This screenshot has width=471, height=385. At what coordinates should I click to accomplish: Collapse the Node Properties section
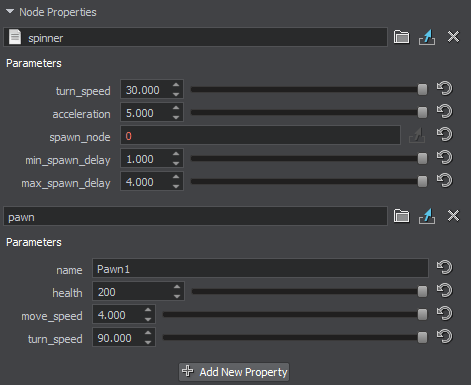coord(10,12)
